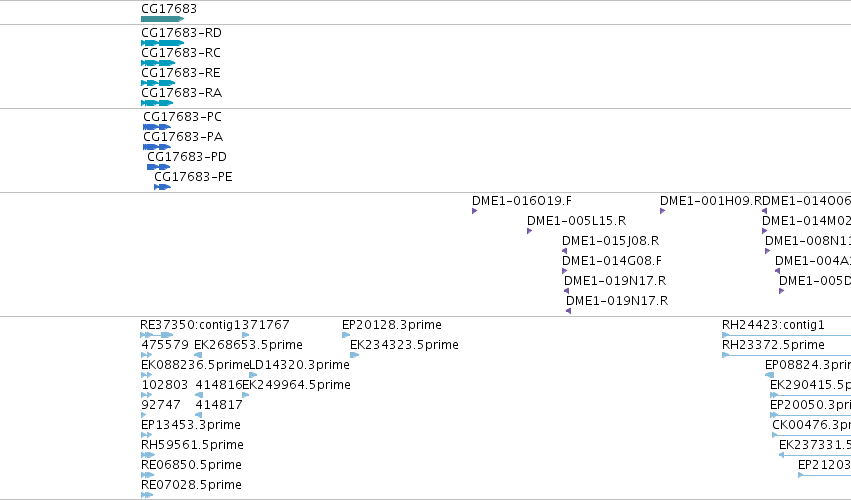Select the CG17683-PE protein arrow

click(x=162, y=187)
